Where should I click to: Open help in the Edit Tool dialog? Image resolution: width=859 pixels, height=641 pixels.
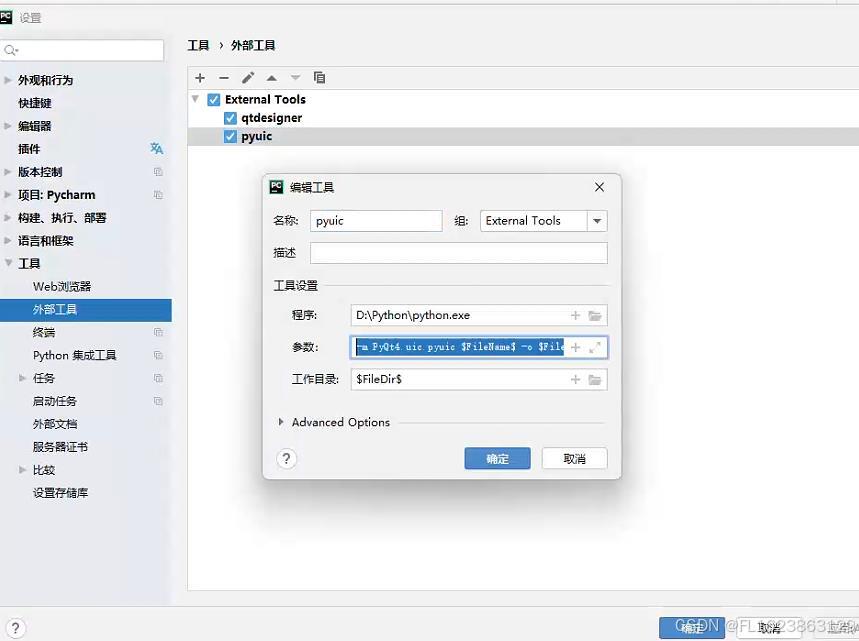click(x=286, y=459)
